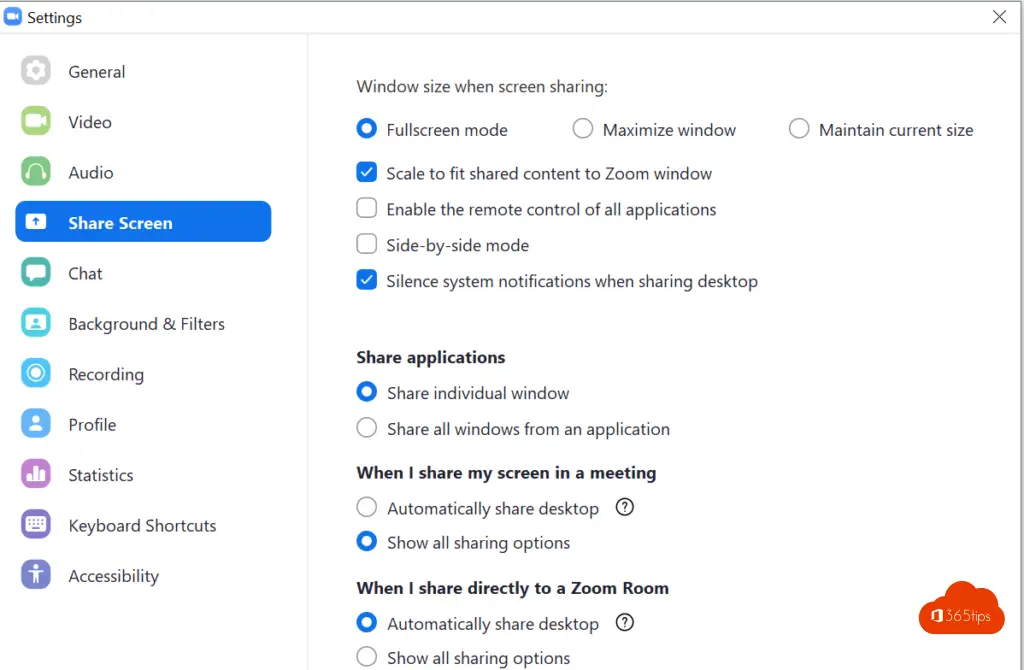Open Recording settings via its circle icon

[x=36, y=374]
